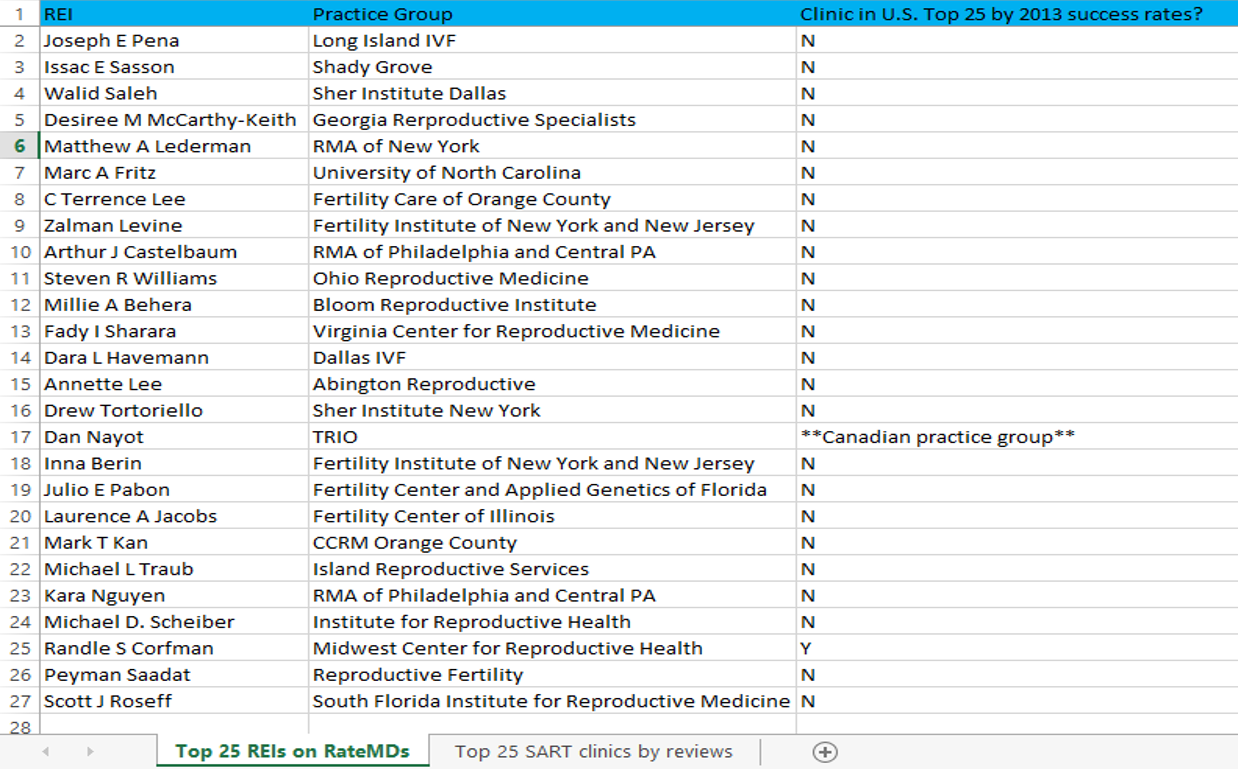Click cell Island Reproductive Services
The image size is (1238, 770).
pos(552,569)
